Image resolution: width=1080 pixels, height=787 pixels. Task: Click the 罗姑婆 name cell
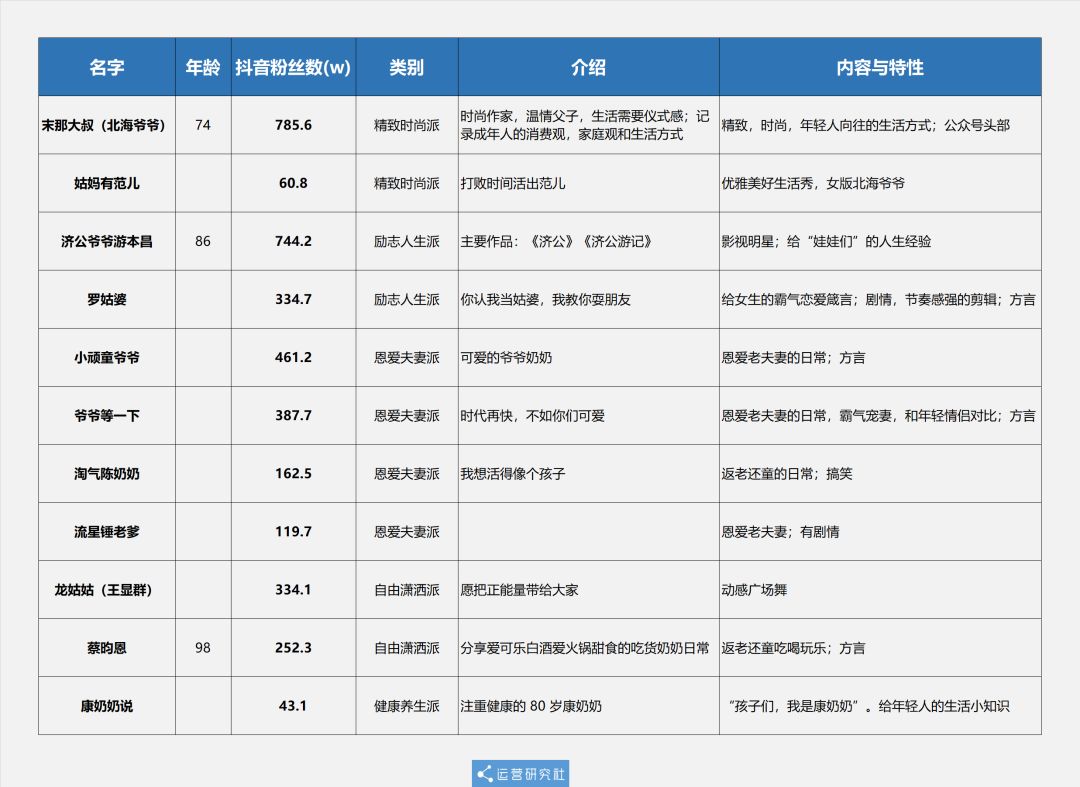107,299
